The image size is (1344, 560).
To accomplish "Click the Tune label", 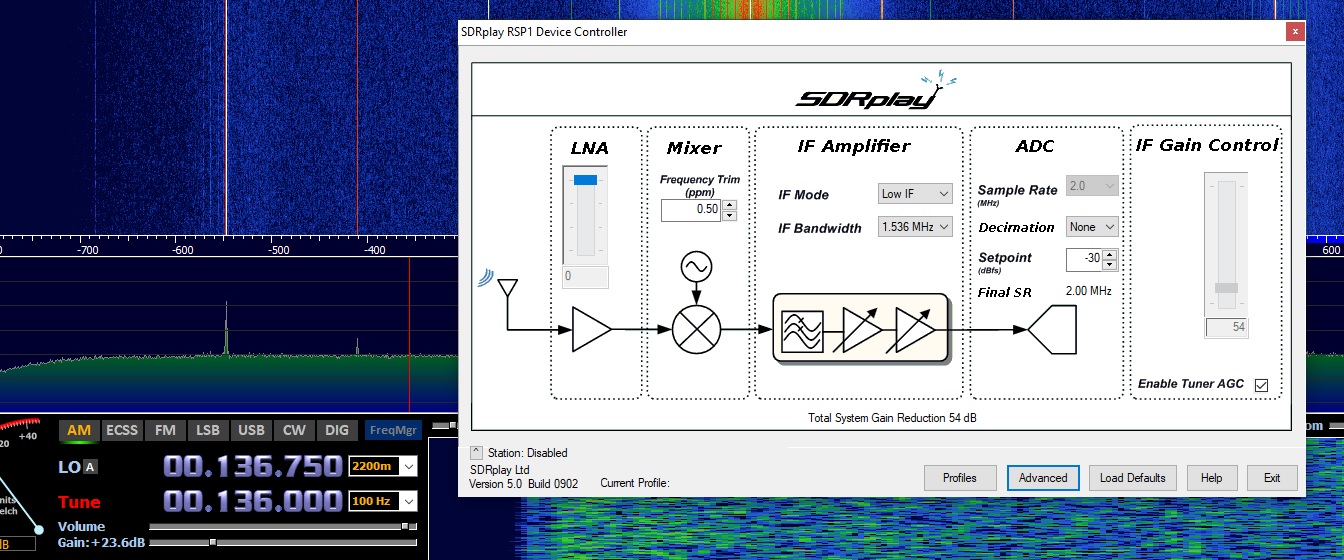I will click(x=78, y=502).
